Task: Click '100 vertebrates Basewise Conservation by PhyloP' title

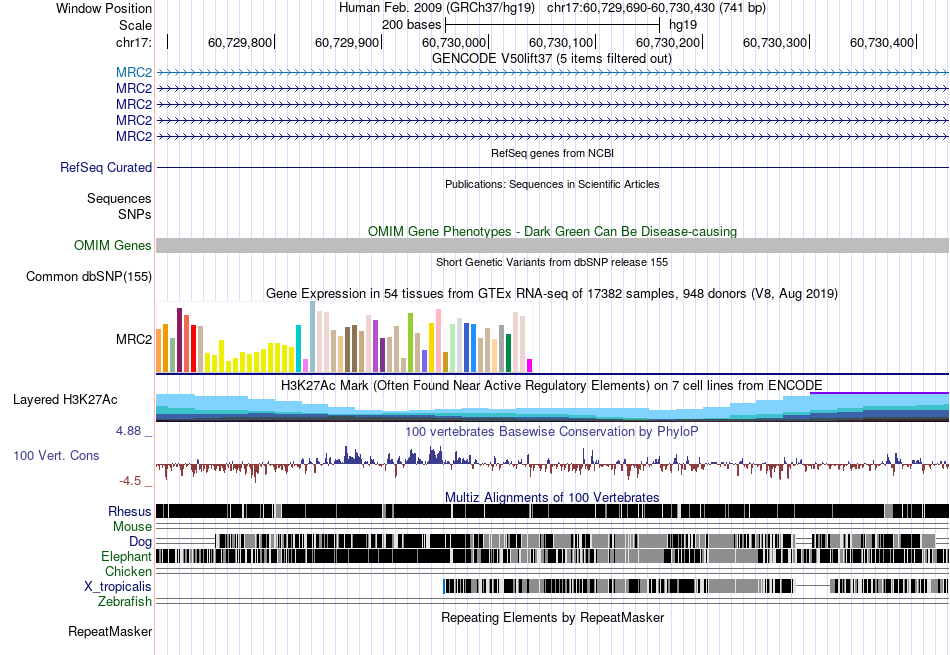Action: (x=552, y=431)
